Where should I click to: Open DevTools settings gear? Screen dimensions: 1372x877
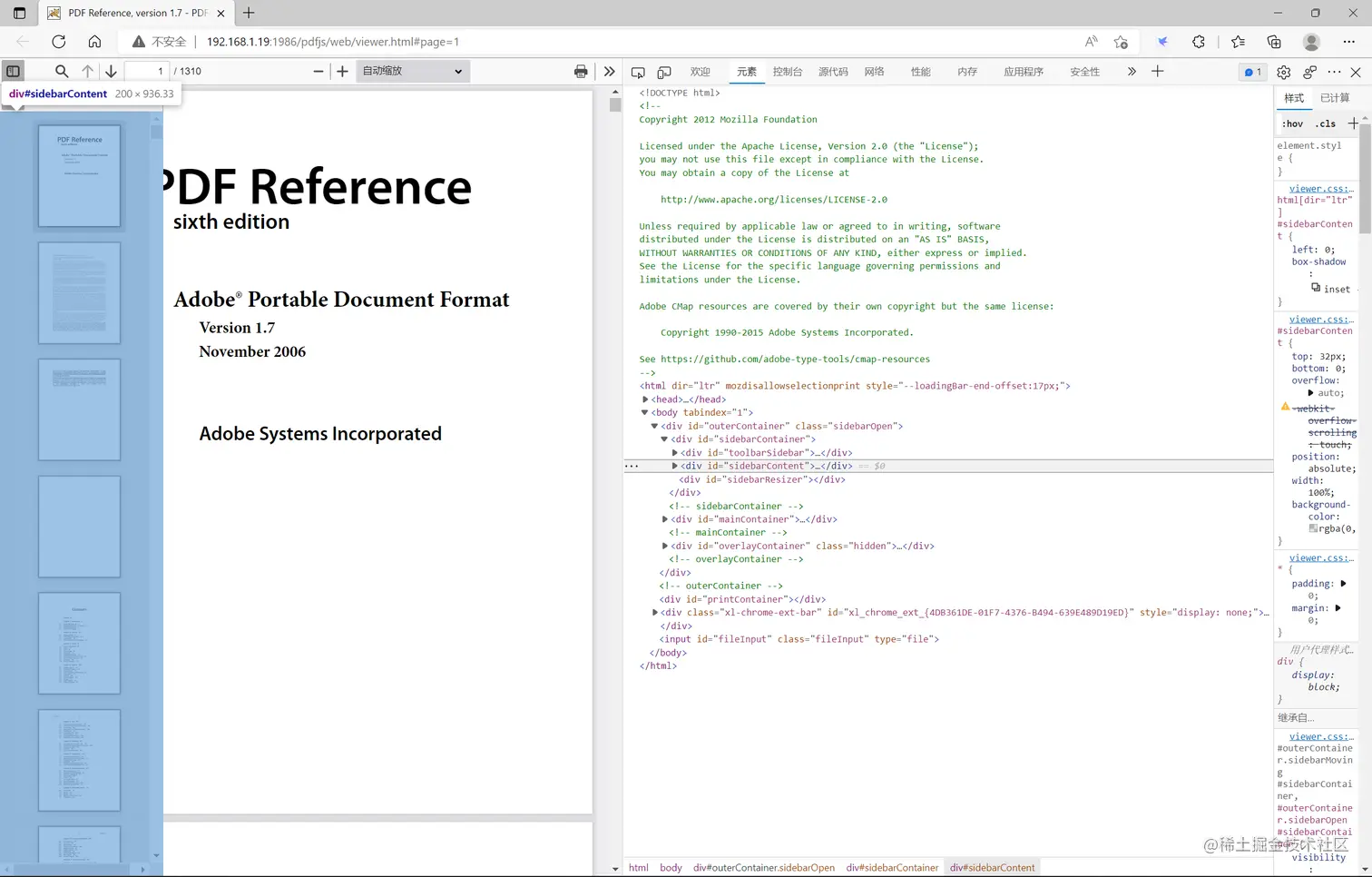point(1283,72)
